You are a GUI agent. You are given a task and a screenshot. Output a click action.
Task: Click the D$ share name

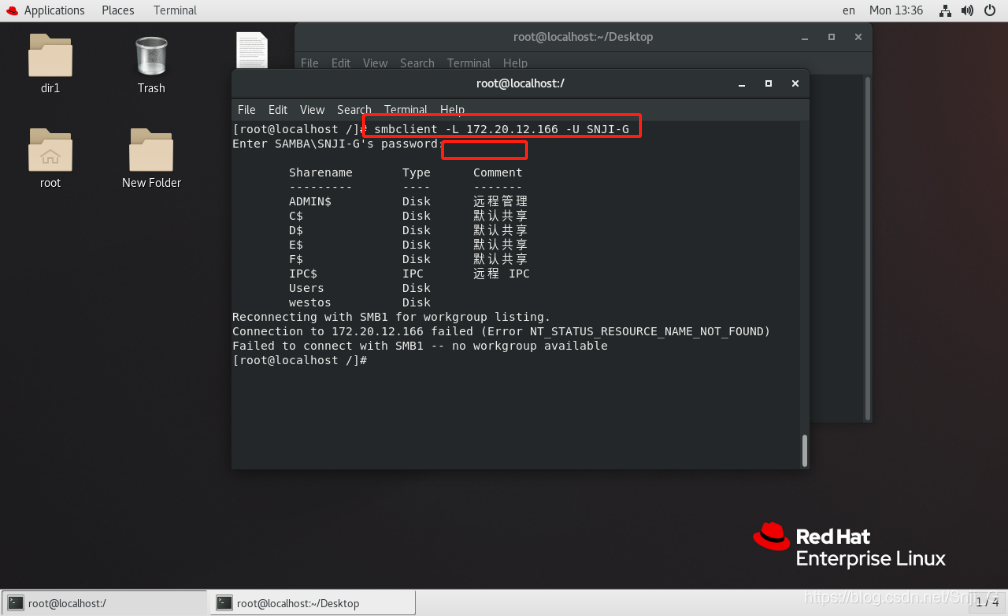click(x=296, y=230)
